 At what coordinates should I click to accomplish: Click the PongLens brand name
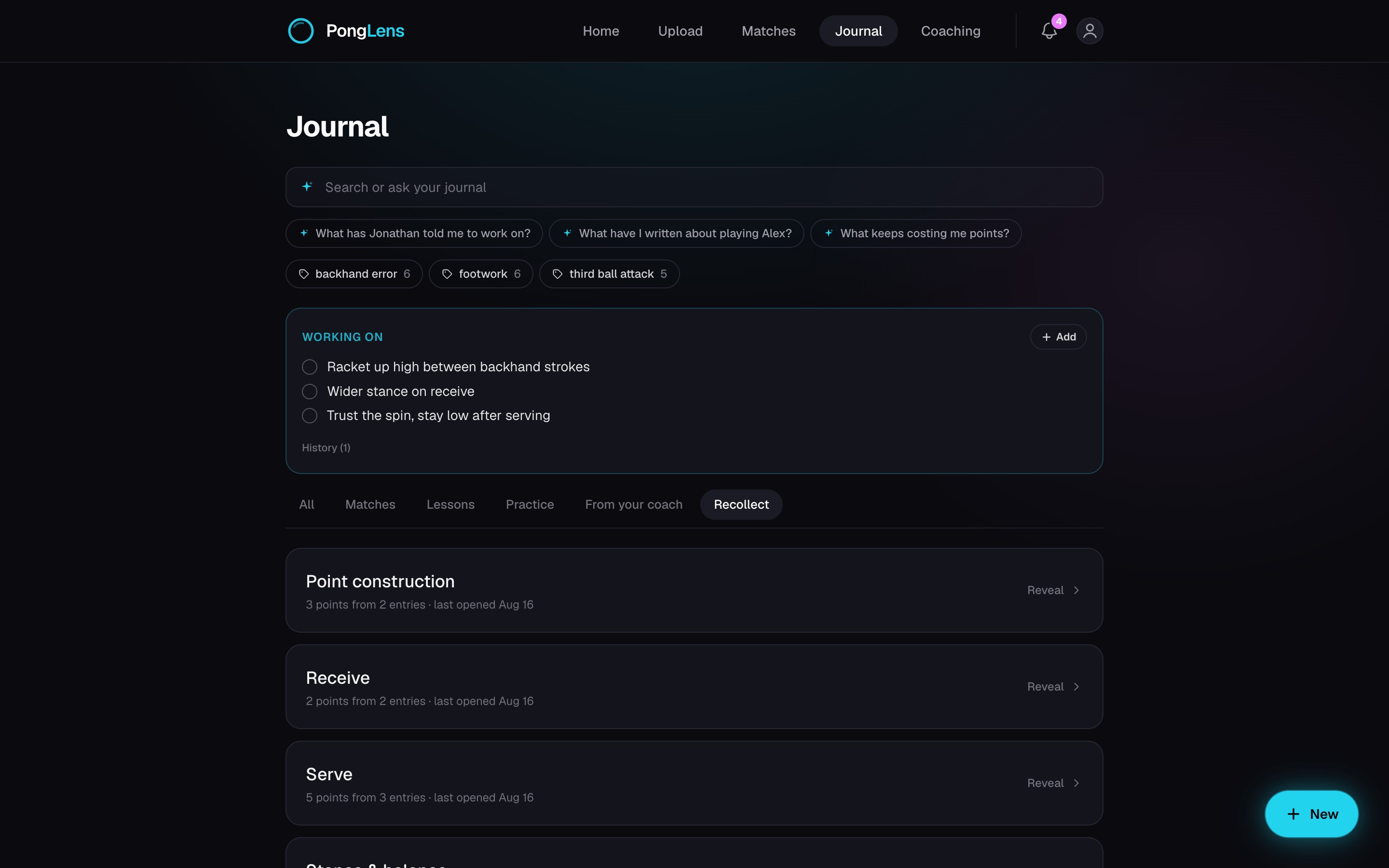click(x=365, y=31)
